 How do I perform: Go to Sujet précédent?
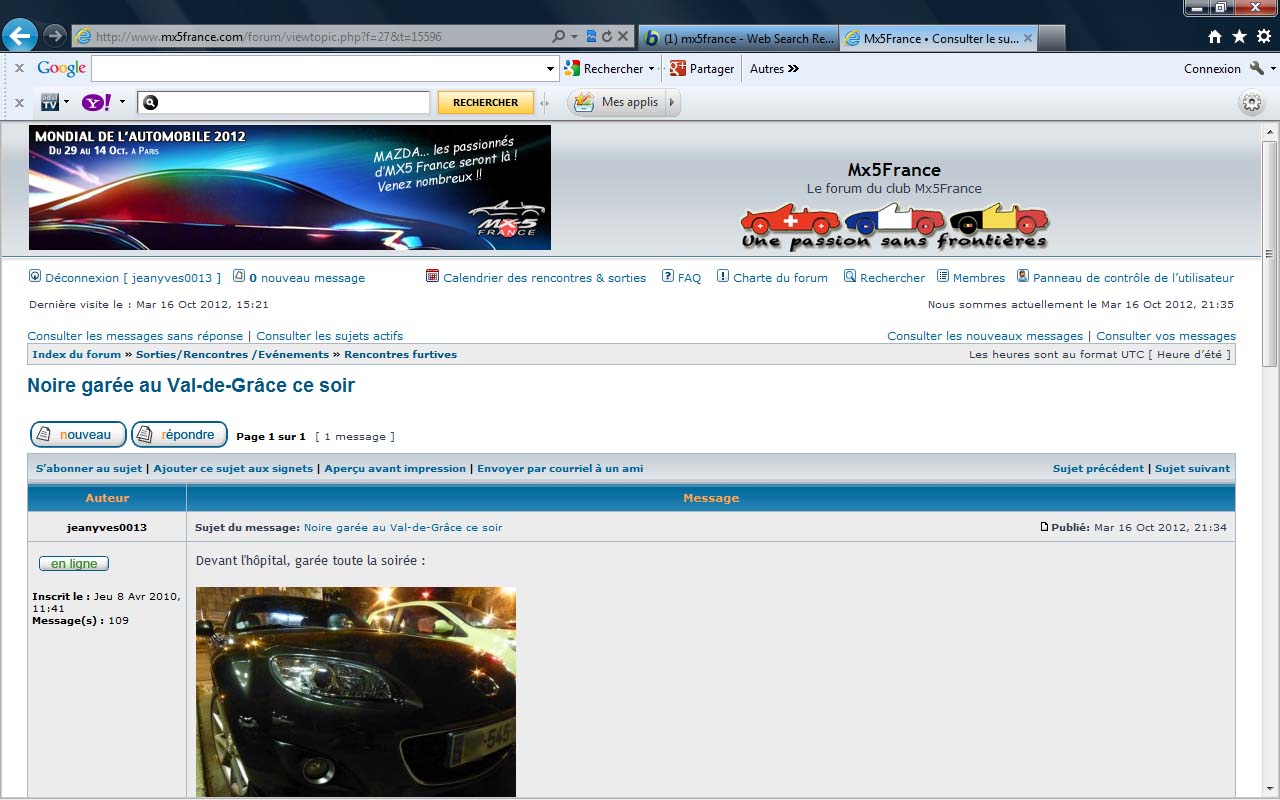(1098, 468)
